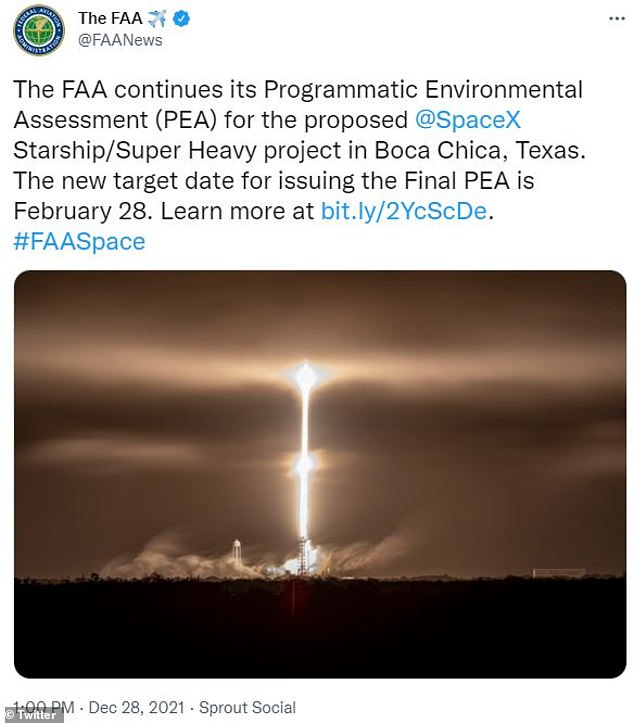Open the FAA seal profile avatar
Screen dimensions: 634x723
(x=39, y=30)
